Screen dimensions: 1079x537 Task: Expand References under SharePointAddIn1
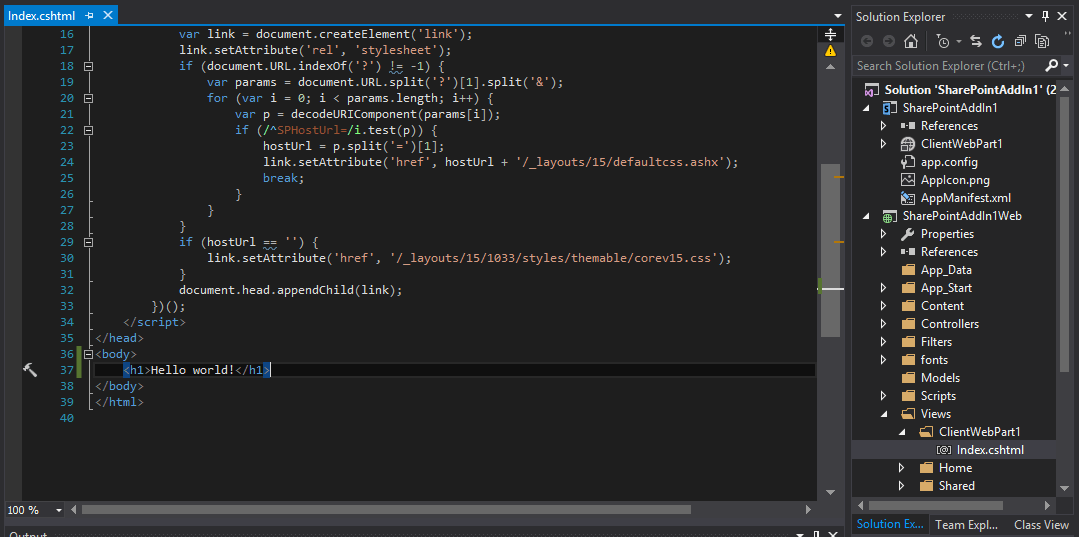click(884, 126)
